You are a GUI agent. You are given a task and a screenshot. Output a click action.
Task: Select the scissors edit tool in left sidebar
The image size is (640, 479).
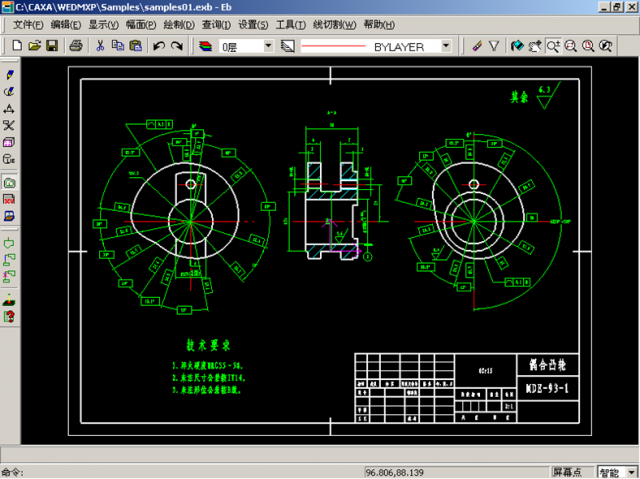[9, 125]
